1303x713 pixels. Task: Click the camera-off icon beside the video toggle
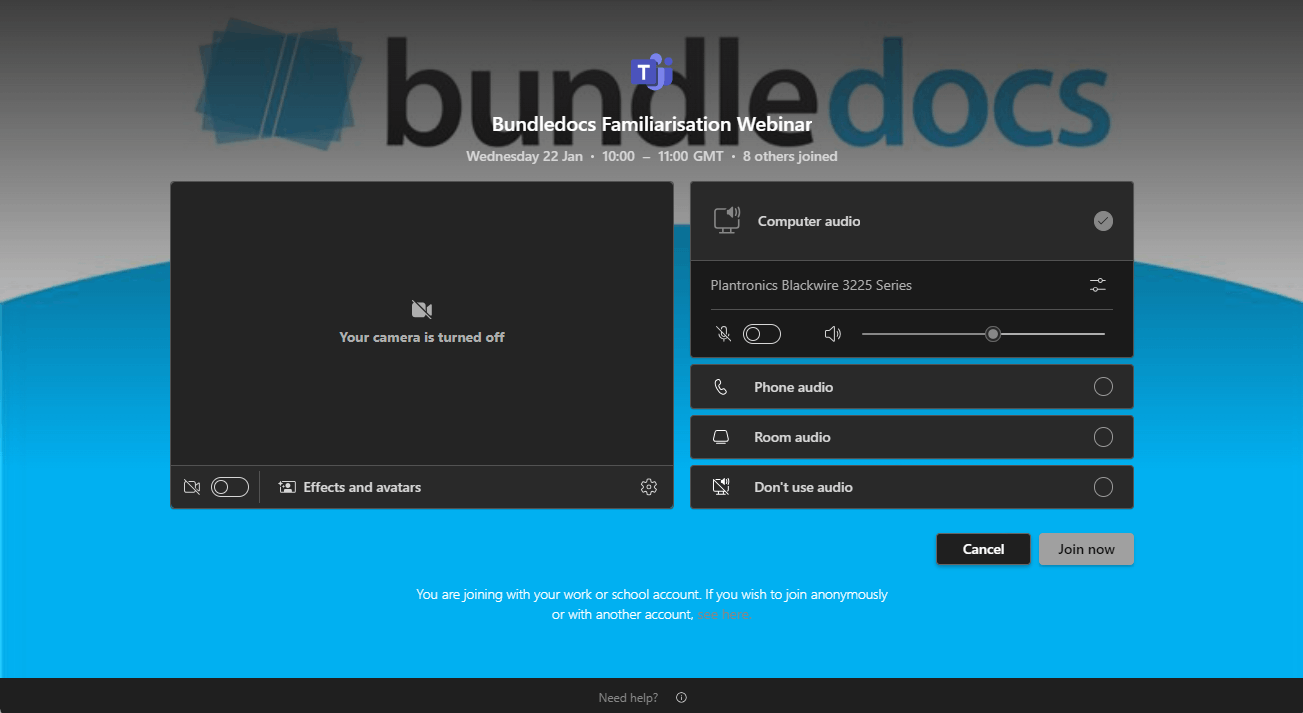[x=192, y=487]
